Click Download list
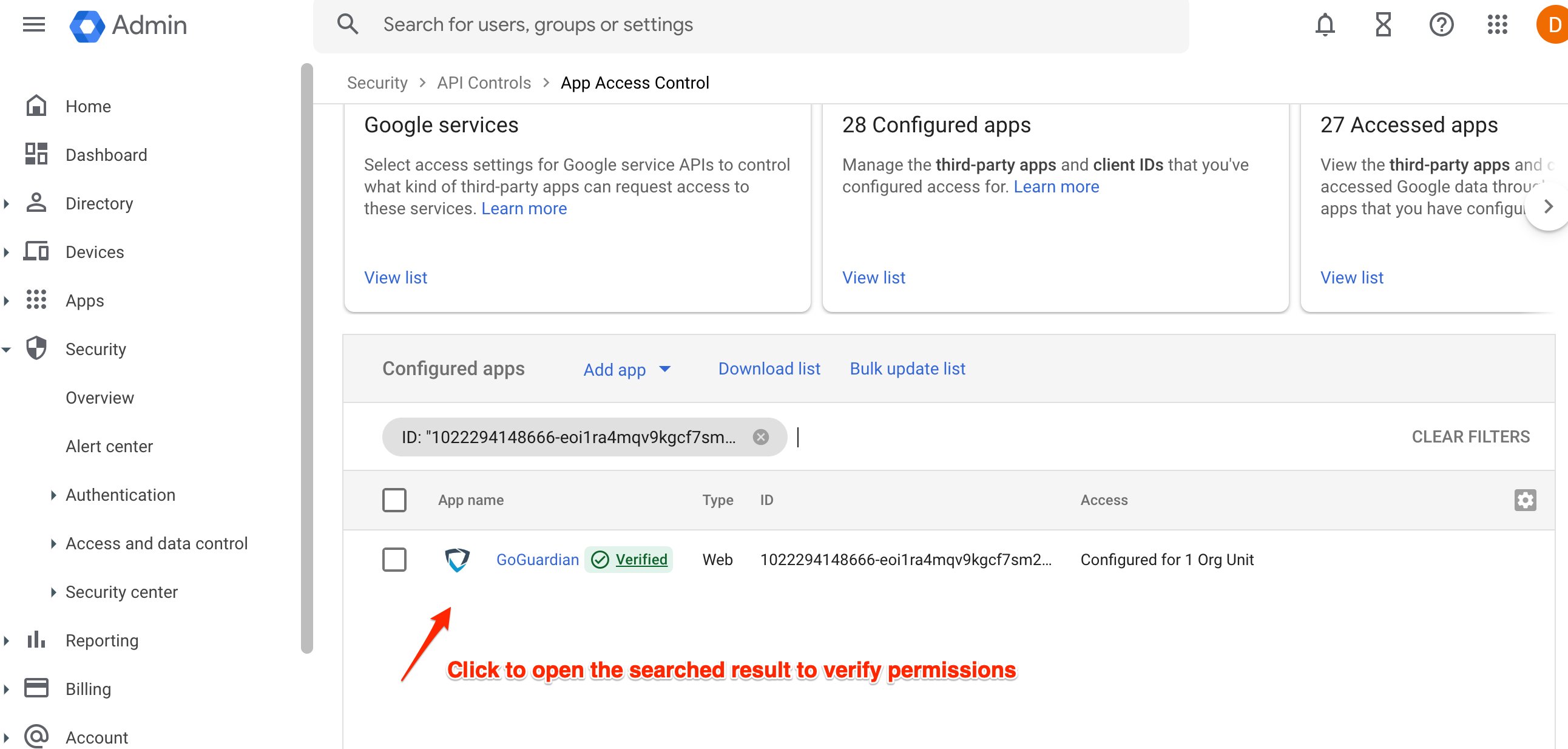The image size is (1568, 749). click(769, 368)
